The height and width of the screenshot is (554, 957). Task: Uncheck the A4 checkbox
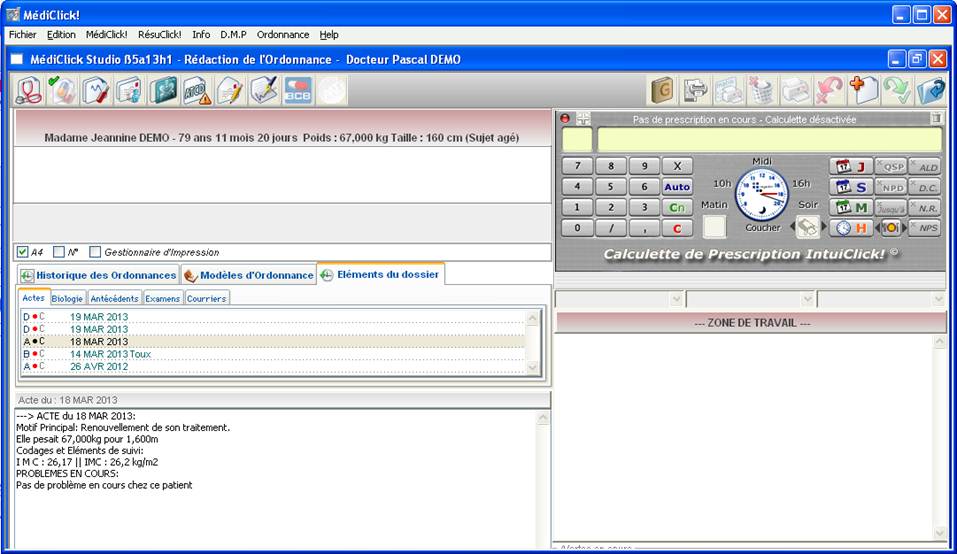pyautogui.click(x=23, y=252)
